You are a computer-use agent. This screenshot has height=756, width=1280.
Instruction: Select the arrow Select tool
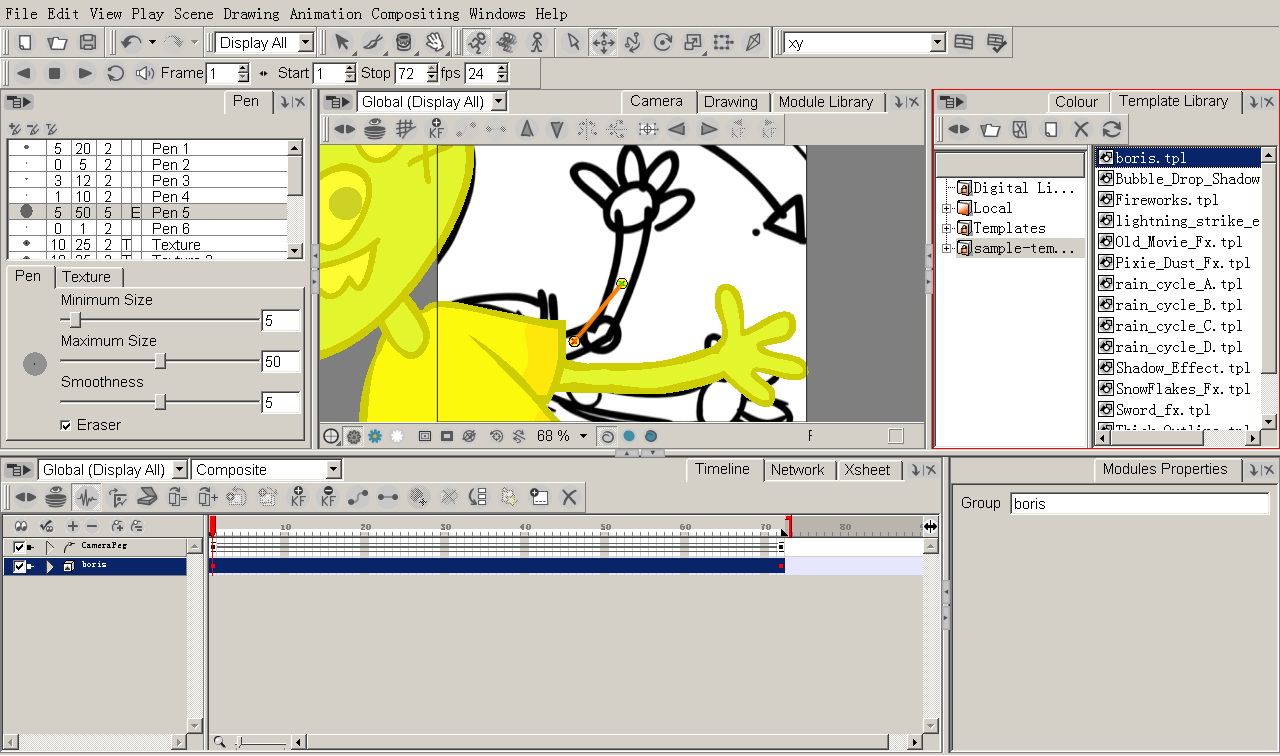[x=342, y=42]
